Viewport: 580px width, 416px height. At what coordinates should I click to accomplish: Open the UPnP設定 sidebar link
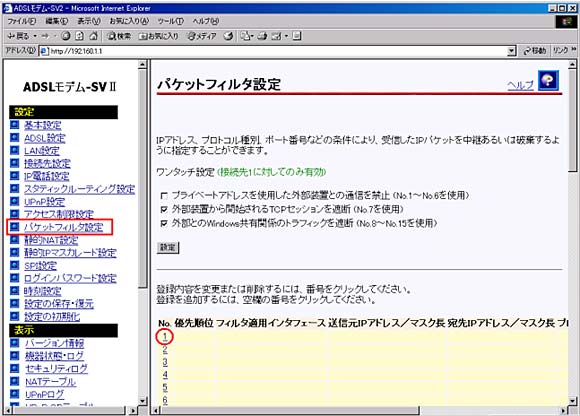pyautogui.click(x=44, y=202)
